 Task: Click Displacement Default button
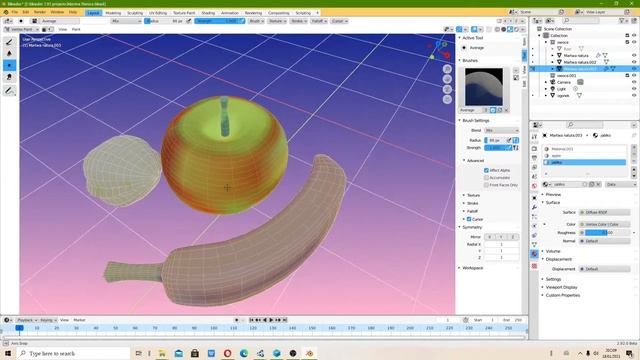(x=604, y=269)
